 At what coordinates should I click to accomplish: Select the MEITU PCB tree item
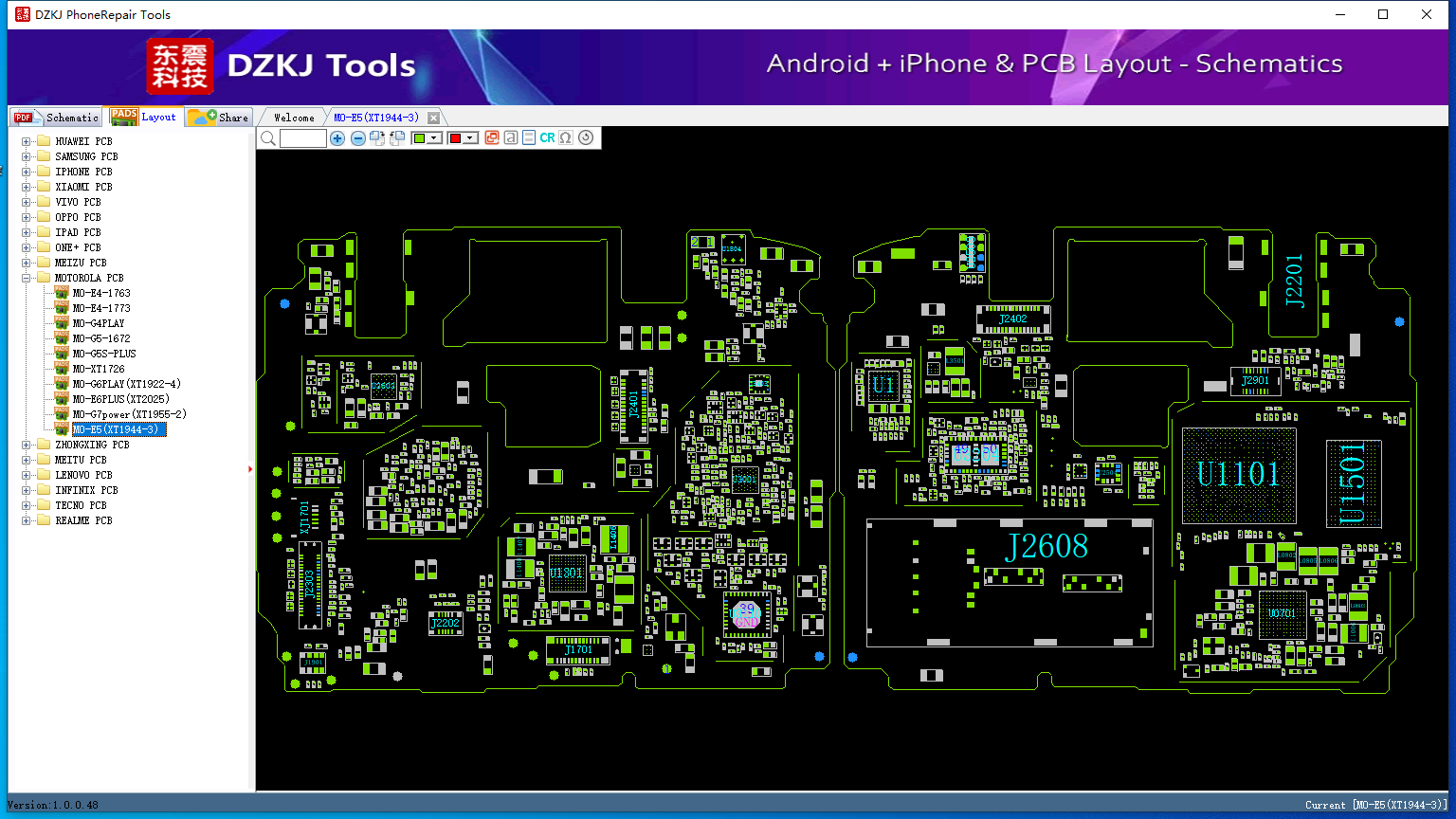point(81,460)
